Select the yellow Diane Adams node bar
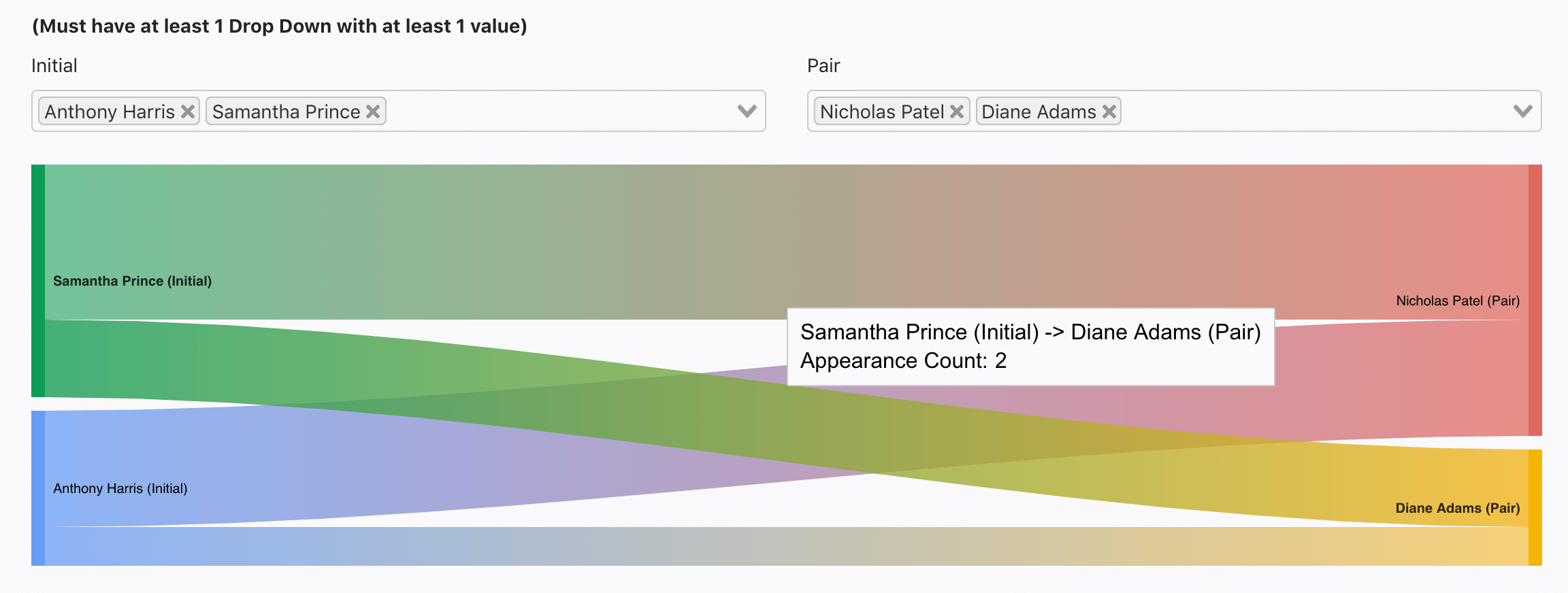This screenshot has height=593, width=1568. point(1535,507)
